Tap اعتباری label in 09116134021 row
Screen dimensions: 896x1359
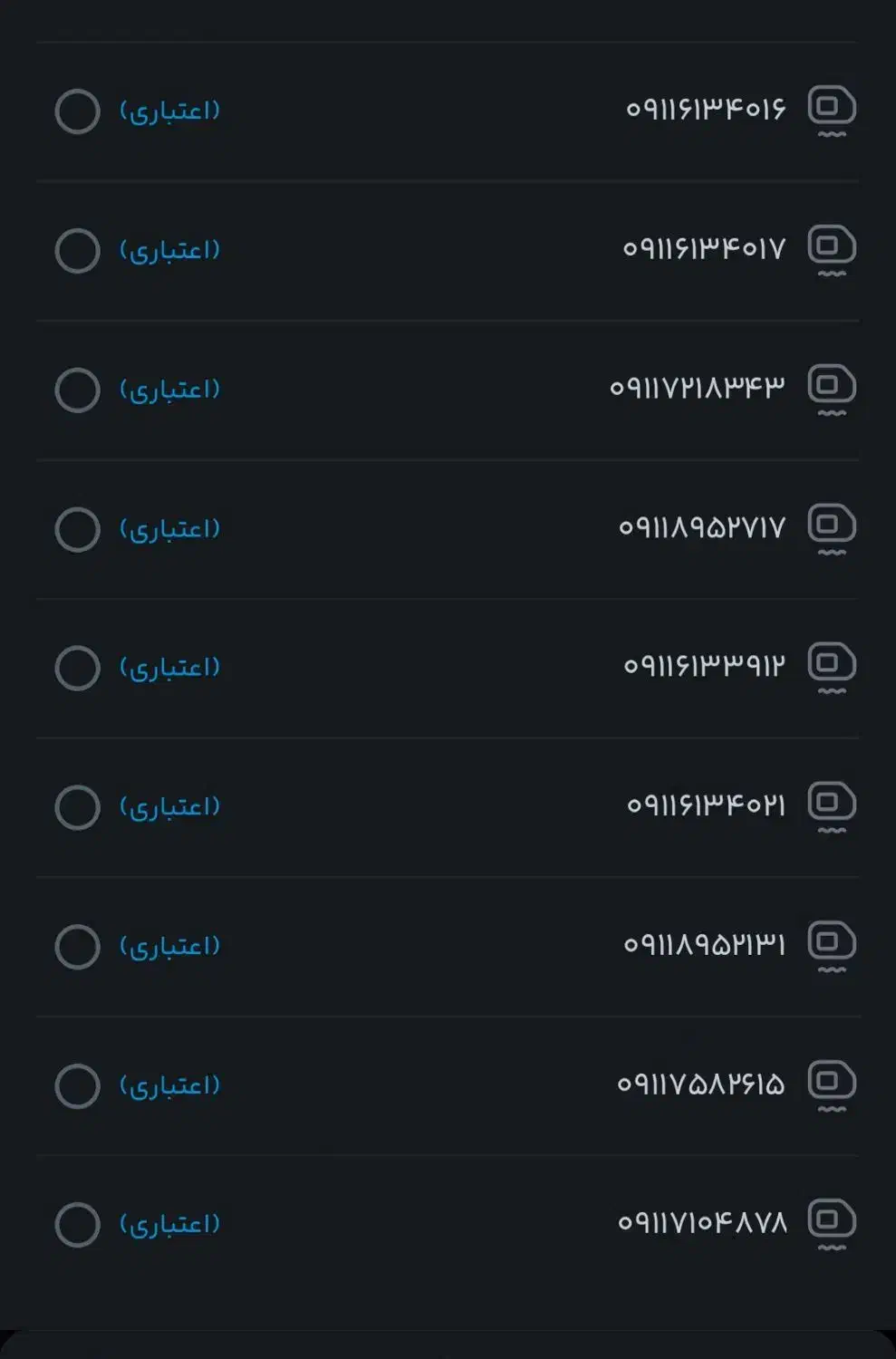169,807
